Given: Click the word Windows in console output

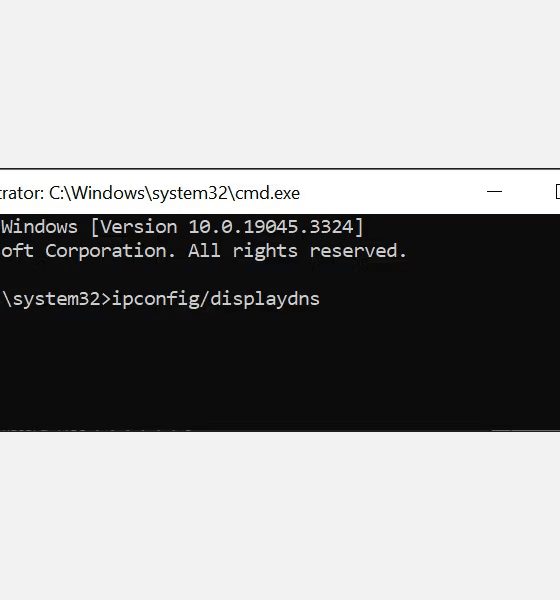Looking at the screenshot, I should coord(39,227).
